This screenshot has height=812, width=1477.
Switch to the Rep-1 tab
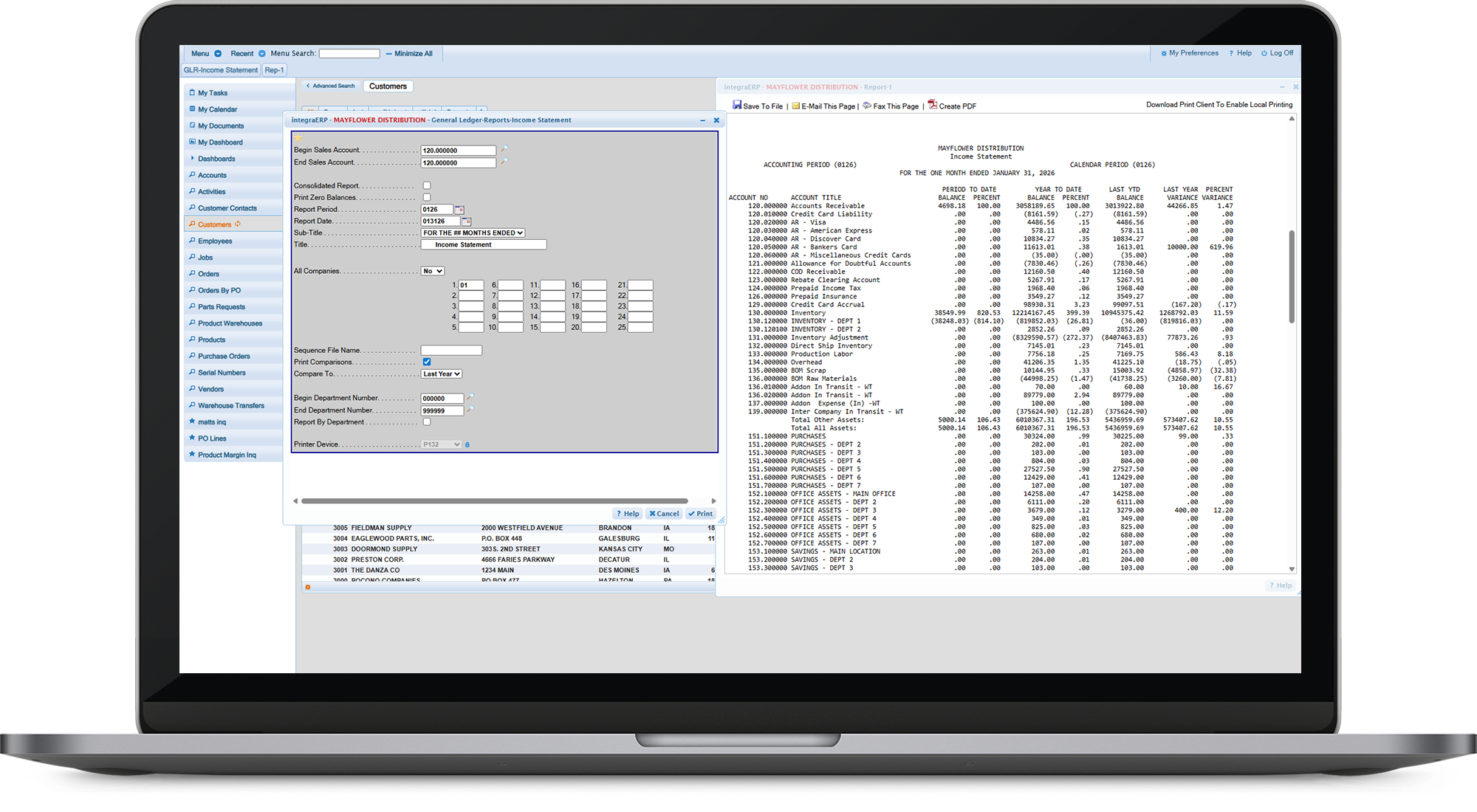click(274, 70)
